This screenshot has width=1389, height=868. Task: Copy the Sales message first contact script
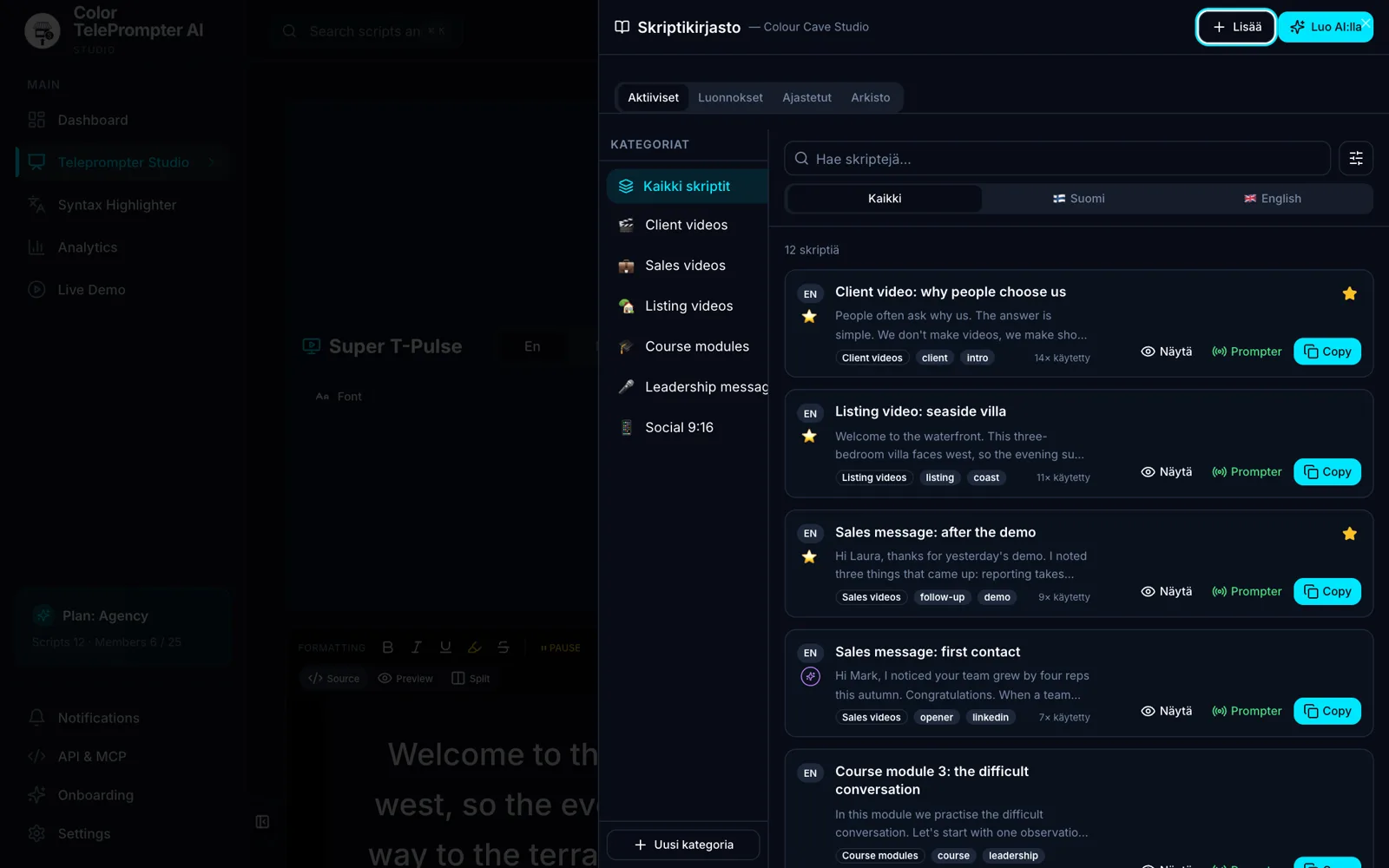pos(1327,711)
